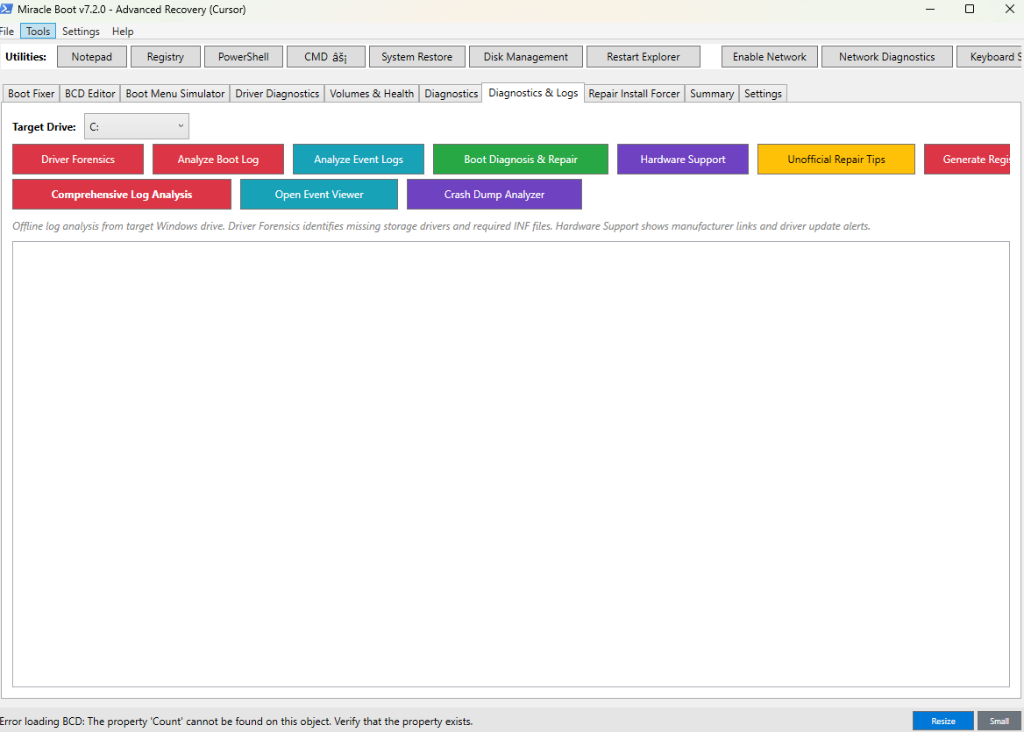Run Driver Forensics
Image resolution: width=1024 pixels, height=732 pixels.
[x=77, y=159]
